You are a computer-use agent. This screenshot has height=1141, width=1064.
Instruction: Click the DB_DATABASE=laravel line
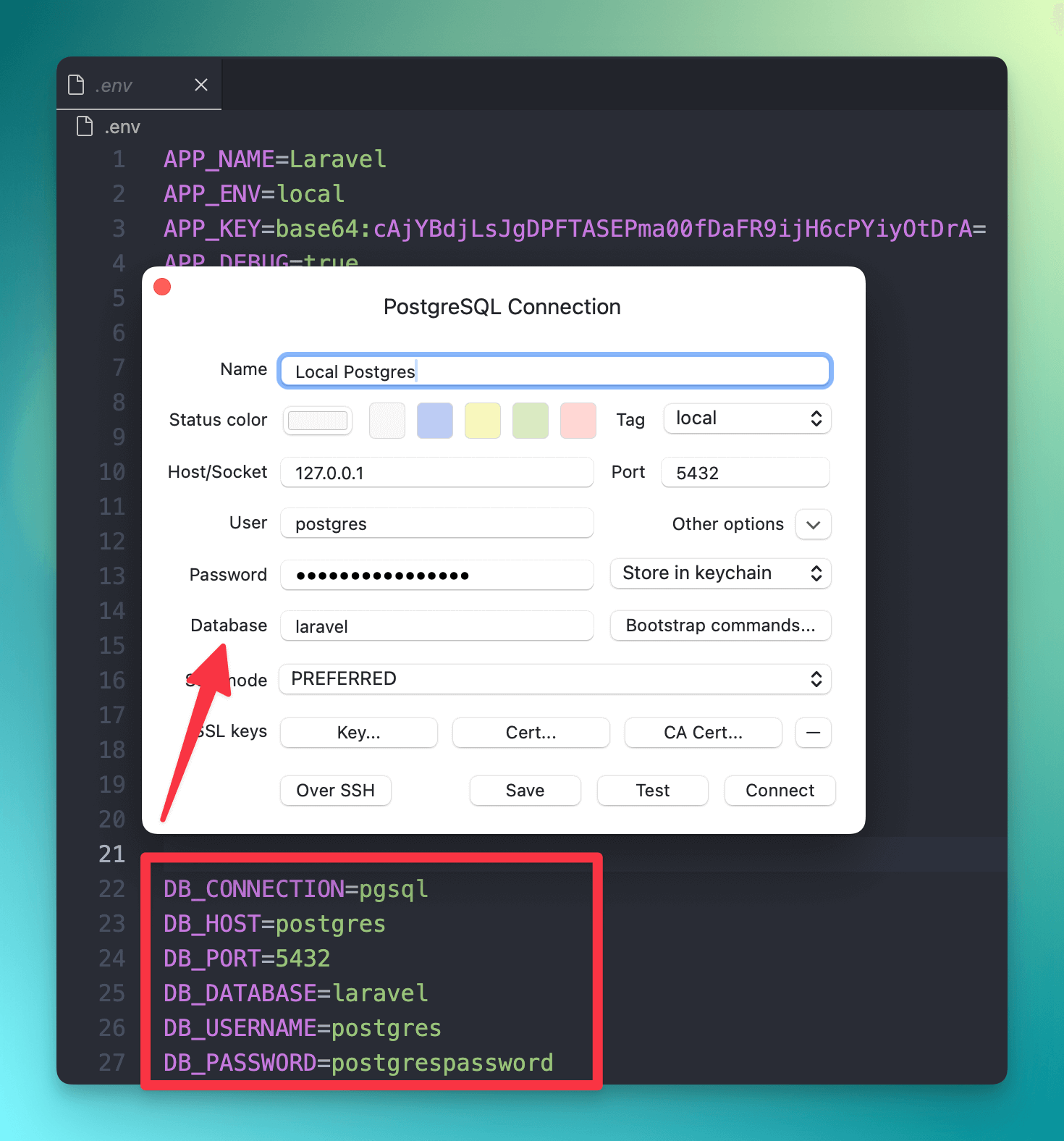coord(296,993)
